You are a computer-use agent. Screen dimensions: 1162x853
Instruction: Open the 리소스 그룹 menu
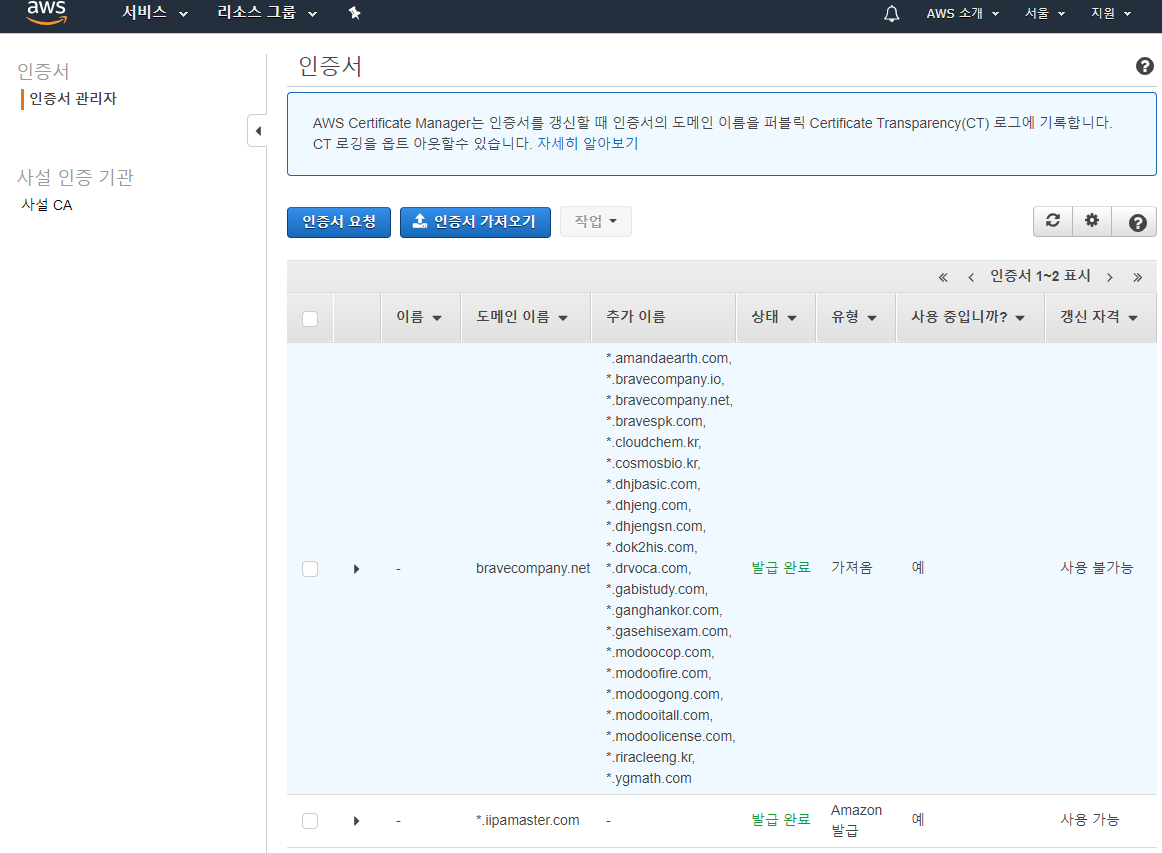pyautogui.click(x=267, y=13)
